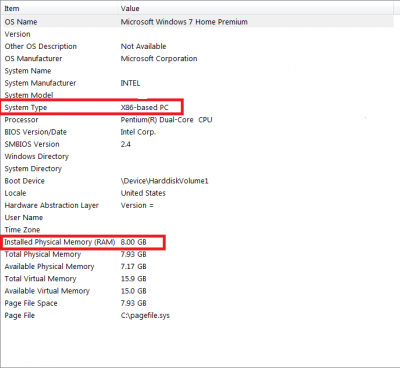Image resolution: width=400 pixels, height=368 pixels.
Task: Click the United States value
Action: coord(143,193)
